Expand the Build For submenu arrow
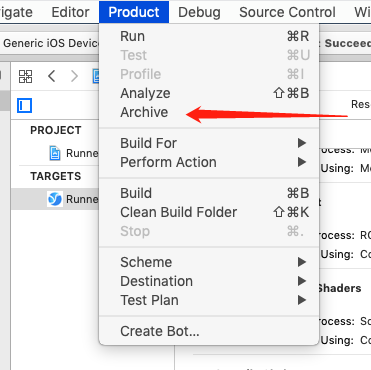 tap(302, 143)
